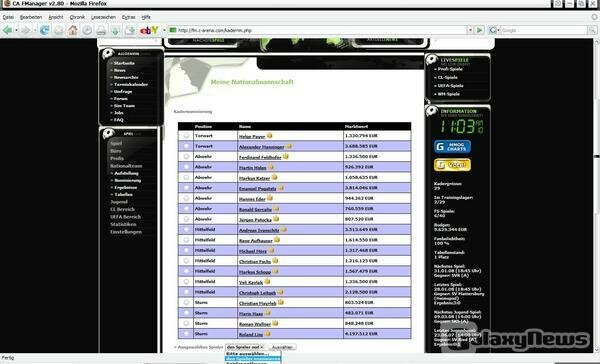The width and height of the screenshot is (600, 364).
Task: Open downloads with the green down arrow icon
Action: coord(115,30)
